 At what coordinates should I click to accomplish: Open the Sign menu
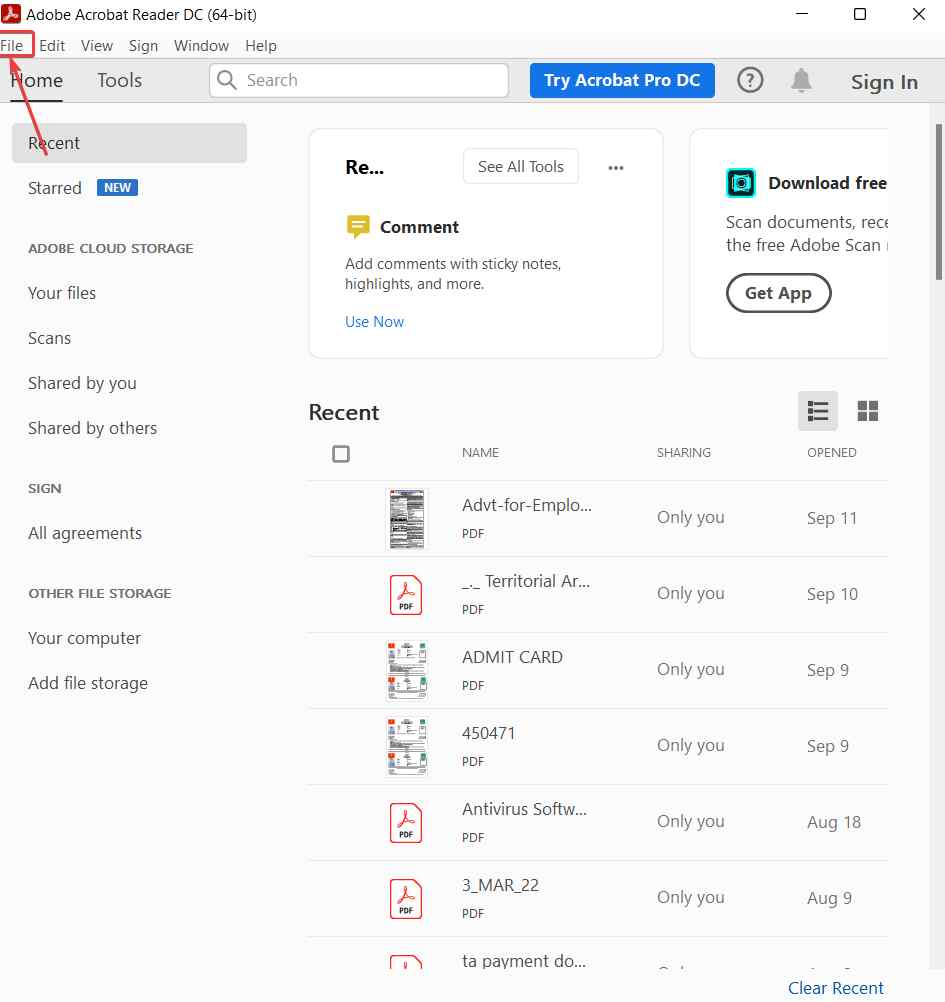click(143, 46)
